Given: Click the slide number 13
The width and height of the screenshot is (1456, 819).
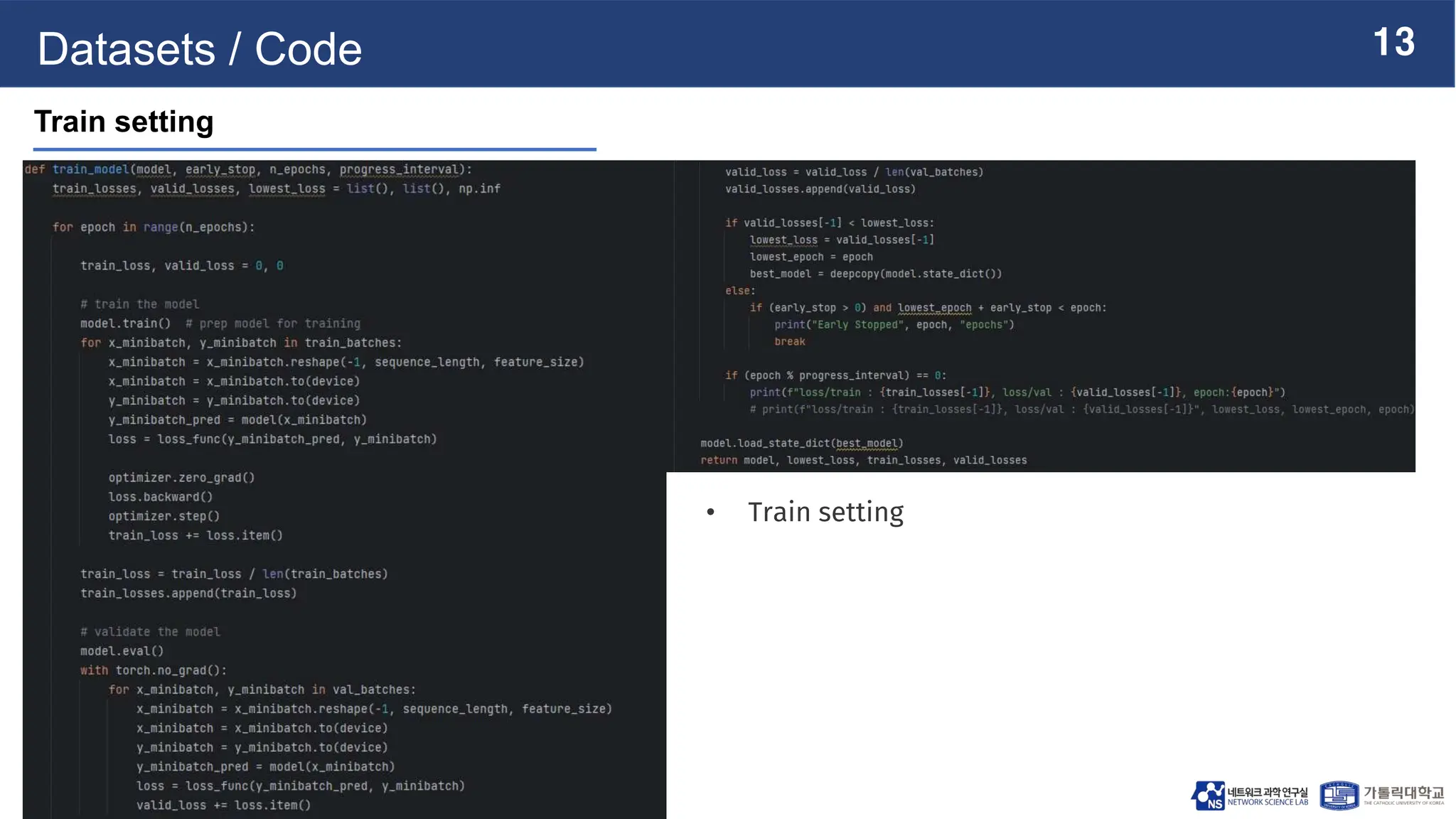Looking at the screenshot, I should click(x=1393, y=42).
